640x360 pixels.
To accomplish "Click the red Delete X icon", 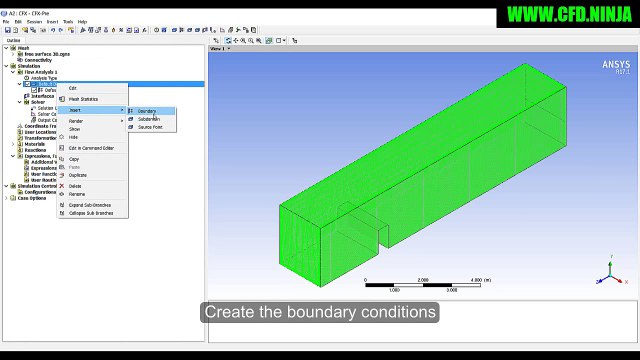I will click(x=62, y=186).
